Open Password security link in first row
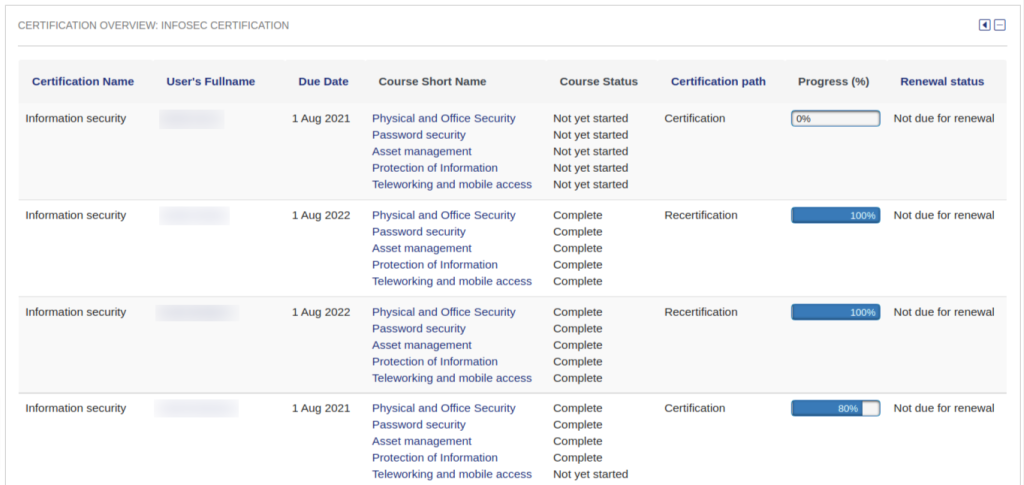The width and height of the screenshot is (1024, 485). [418, 135]
